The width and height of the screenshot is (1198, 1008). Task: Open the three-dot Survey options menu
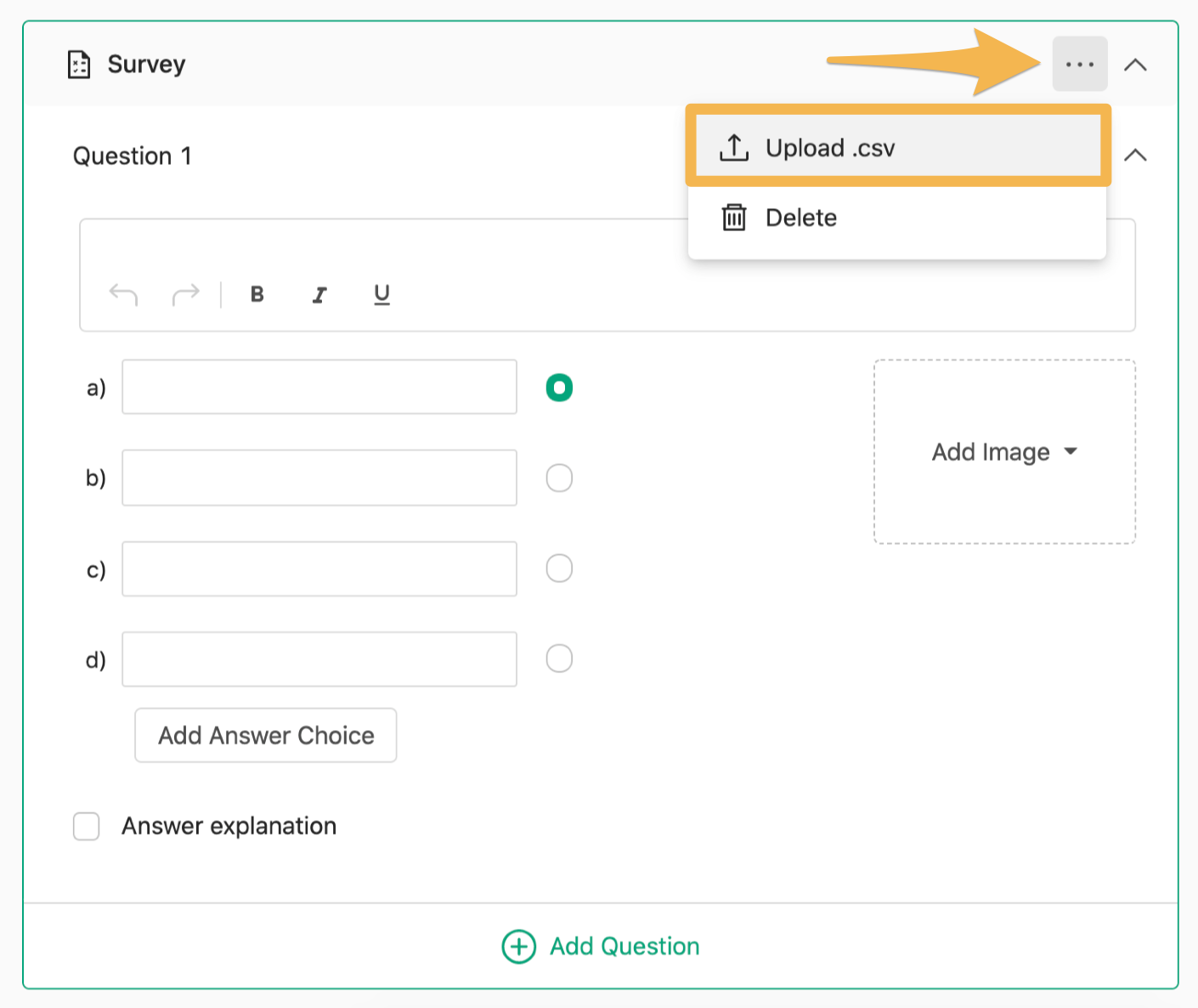coord(1079,64)
